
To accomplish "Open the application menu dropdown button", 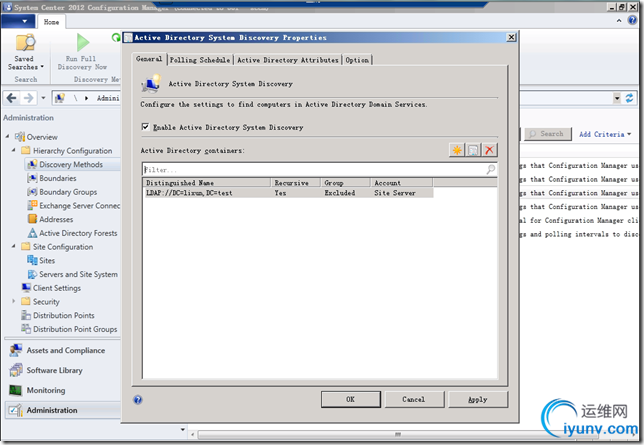I will coord(18,21).
